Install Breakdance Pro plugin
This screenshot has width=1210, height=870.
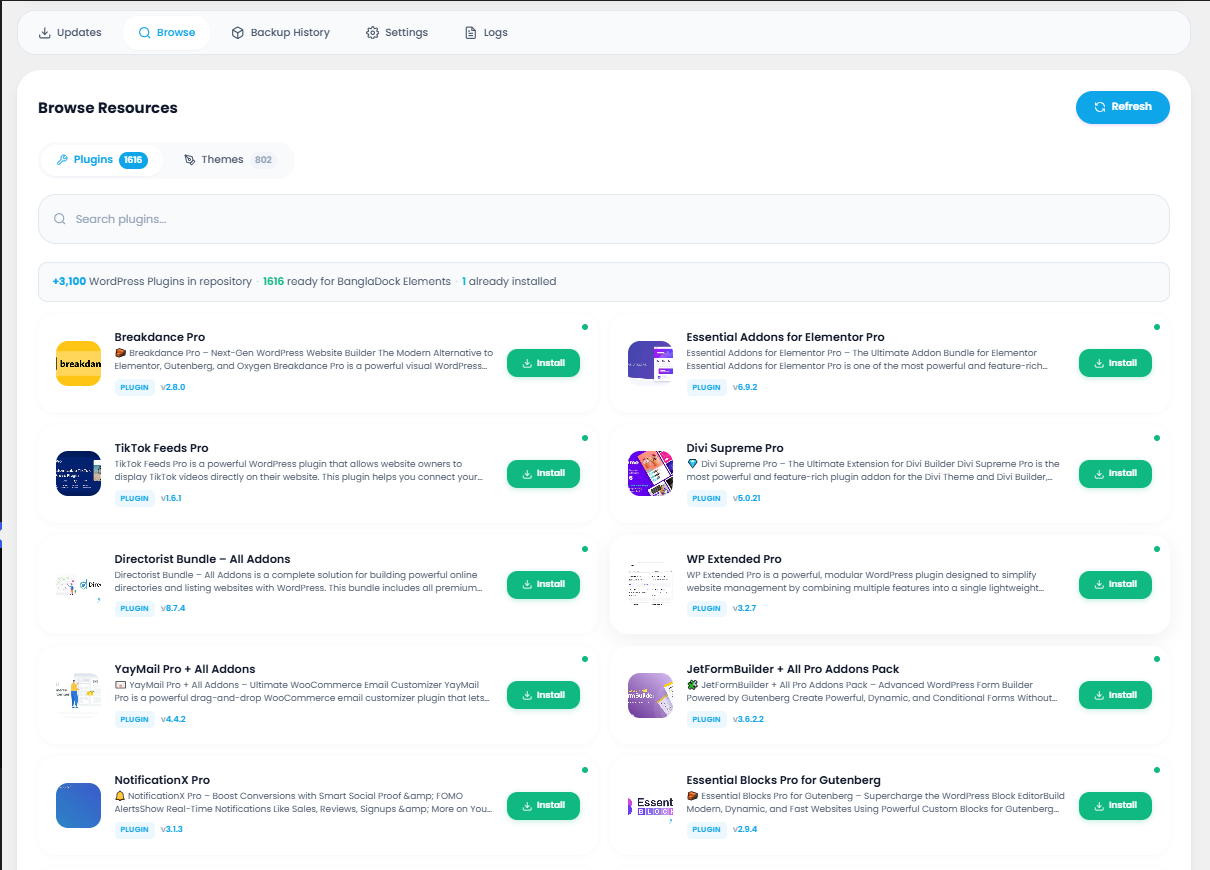[x=543, y=363]
